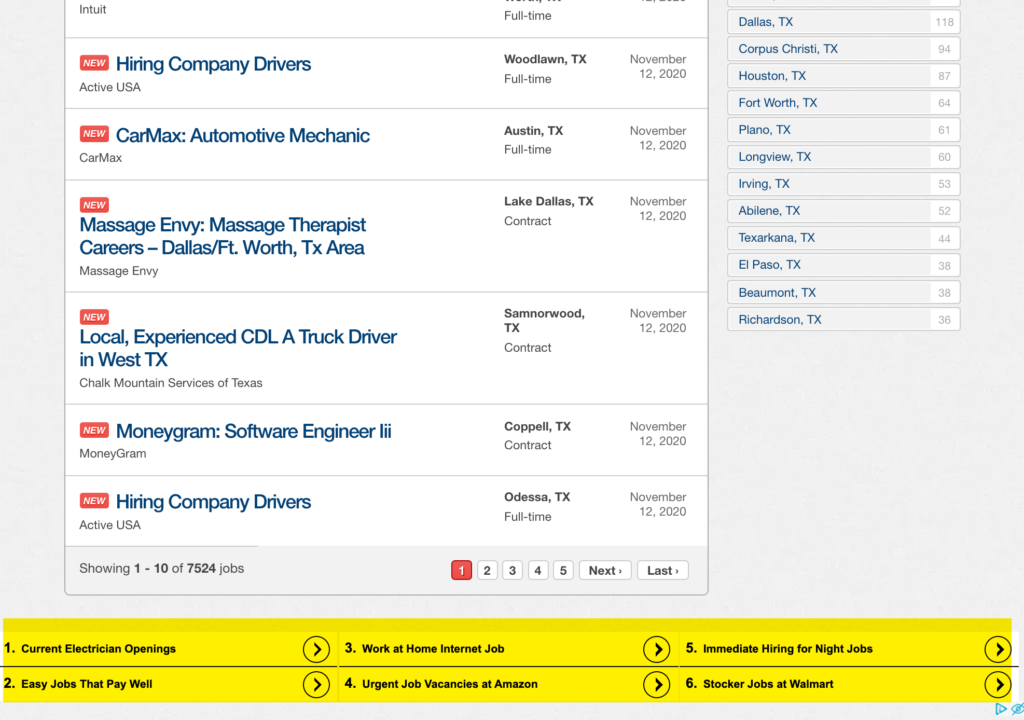The image size is (1024, 720).
Task: Click the Massage Envy company name text
Action: [x=118, y=270]
